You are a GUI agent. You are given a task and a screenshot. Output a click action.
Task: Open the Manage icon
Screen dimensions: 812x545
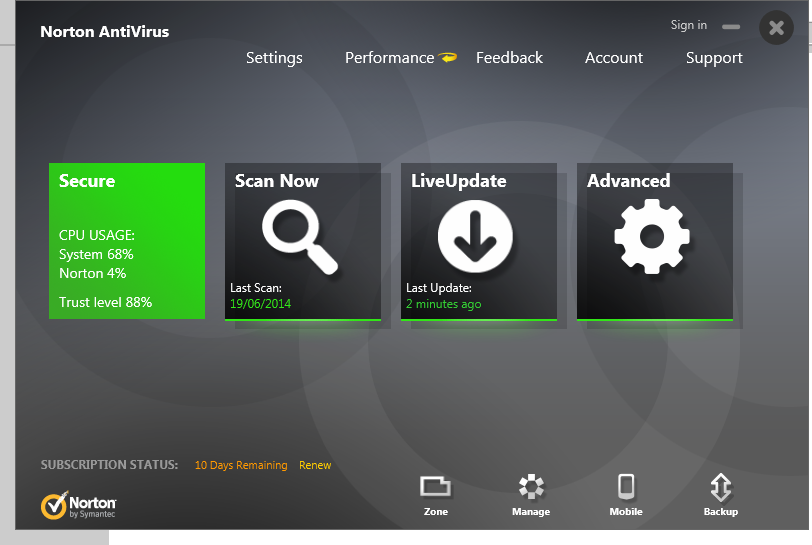tap(531, 496)
